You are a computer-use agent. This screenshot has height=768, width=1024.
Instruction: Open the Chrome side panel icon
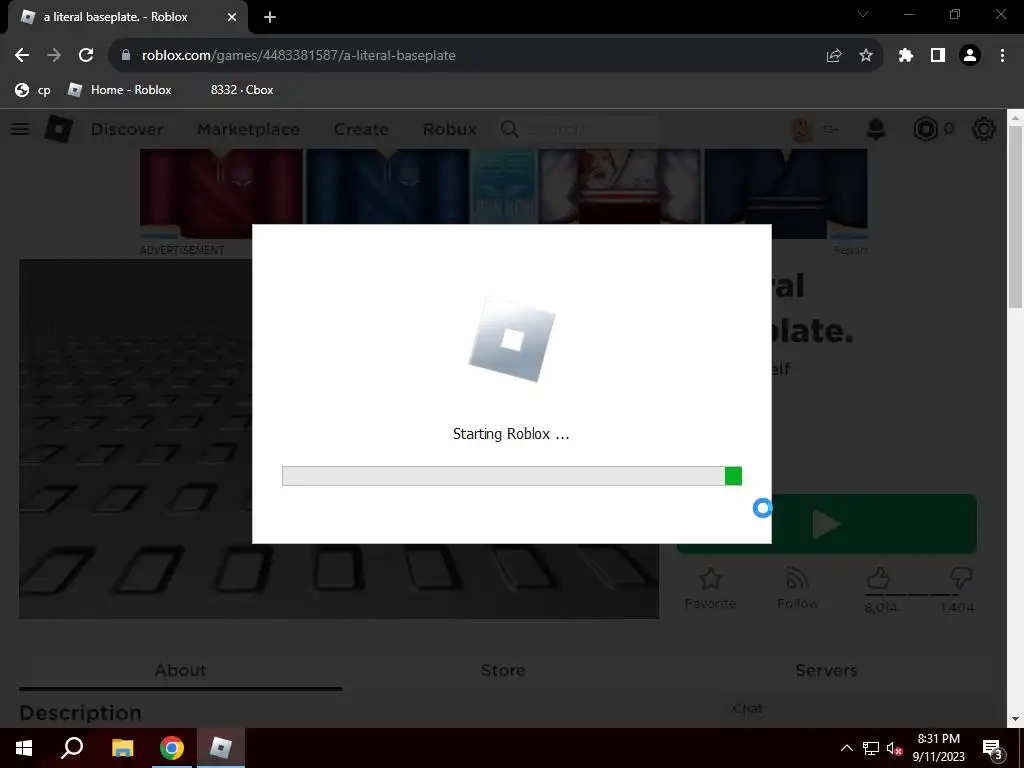938,56
